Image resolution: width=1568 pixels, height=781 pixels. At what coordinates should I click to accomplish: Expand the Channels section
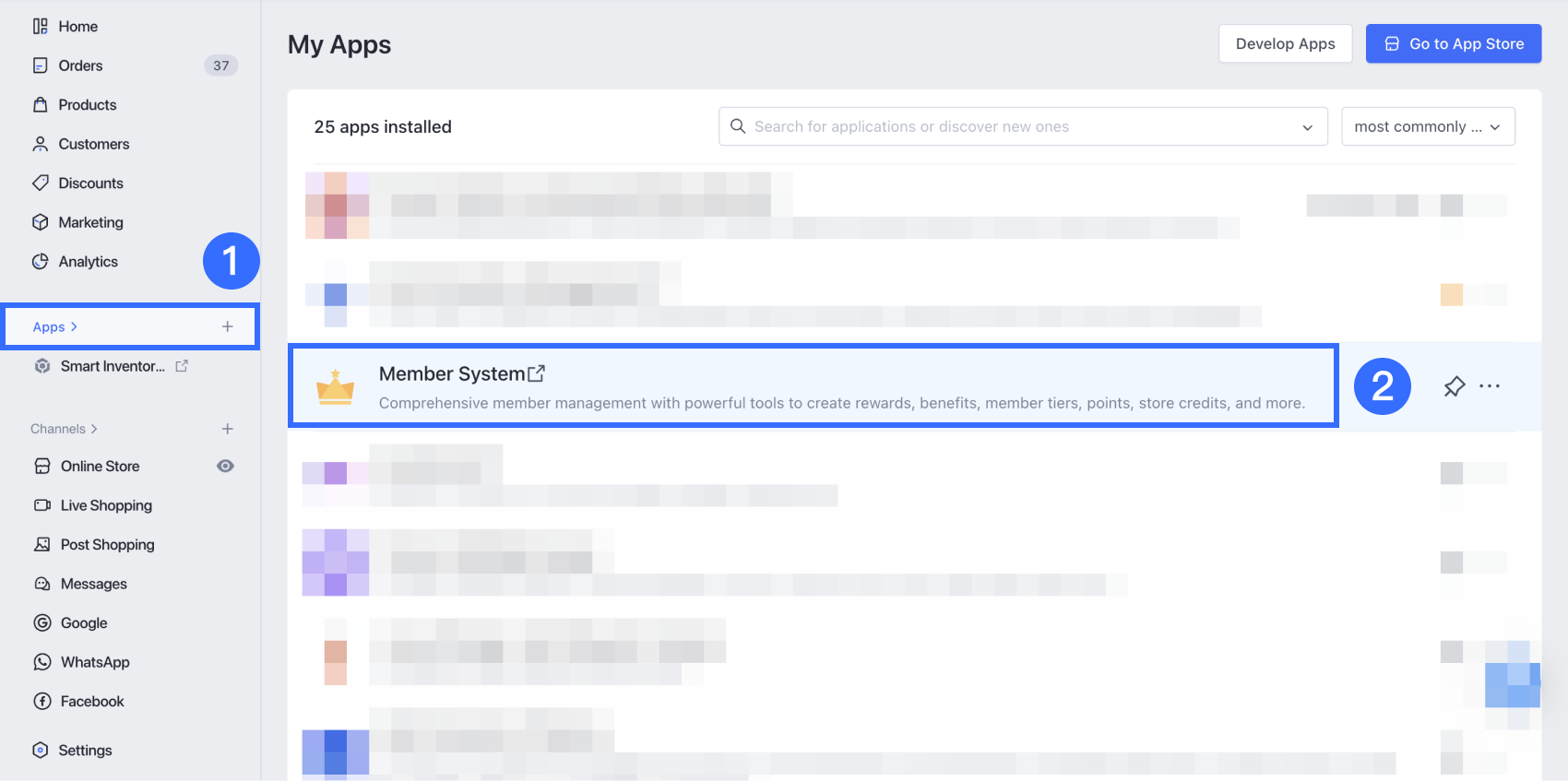(64, 429)
